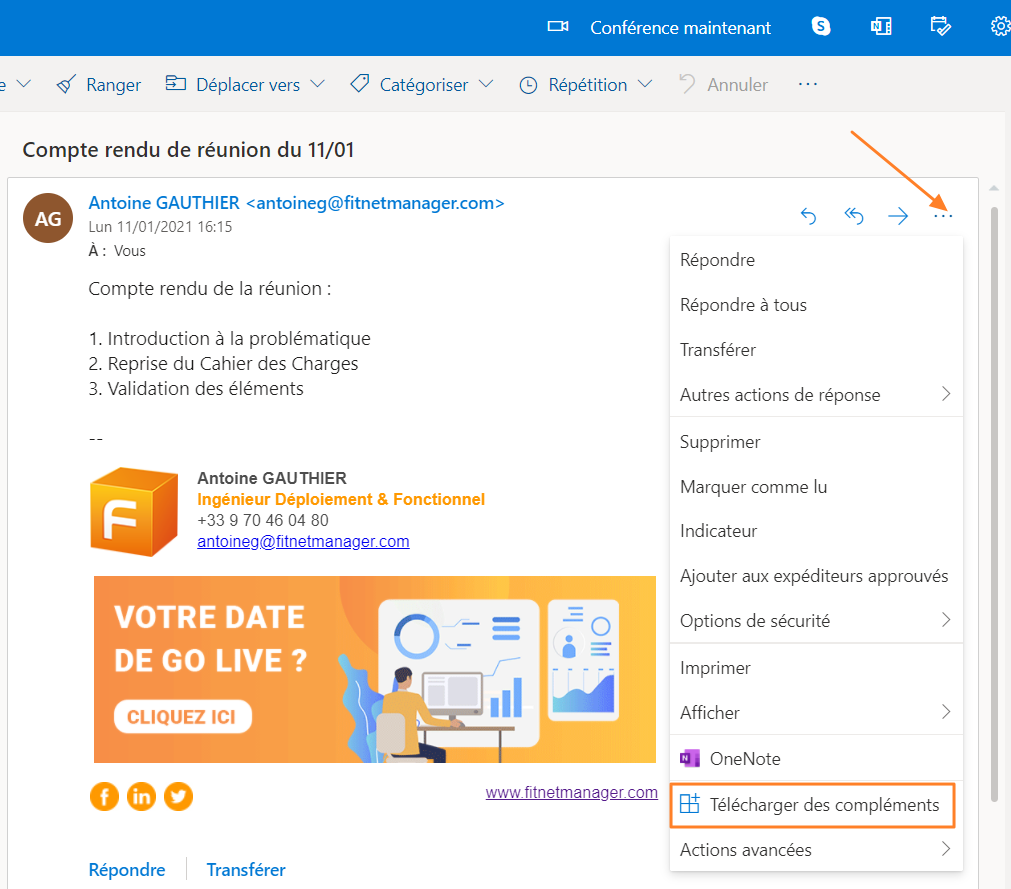Image resolution: width=1011 pixels, height=889 pixels.
Task: Open the LinkedIn orange social icon
Action: pyautogui.click(x=141, y=796)
